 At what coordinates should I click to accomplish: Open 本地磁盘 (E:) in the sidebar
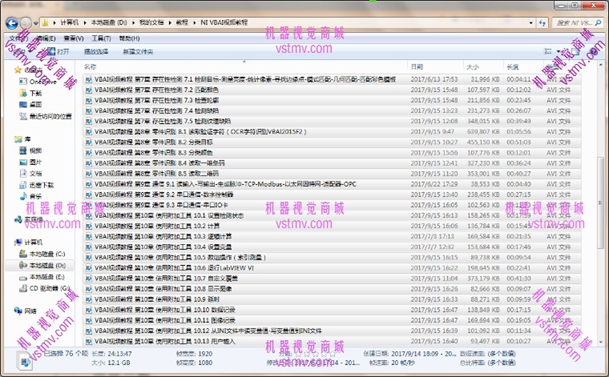pos(42,277)
